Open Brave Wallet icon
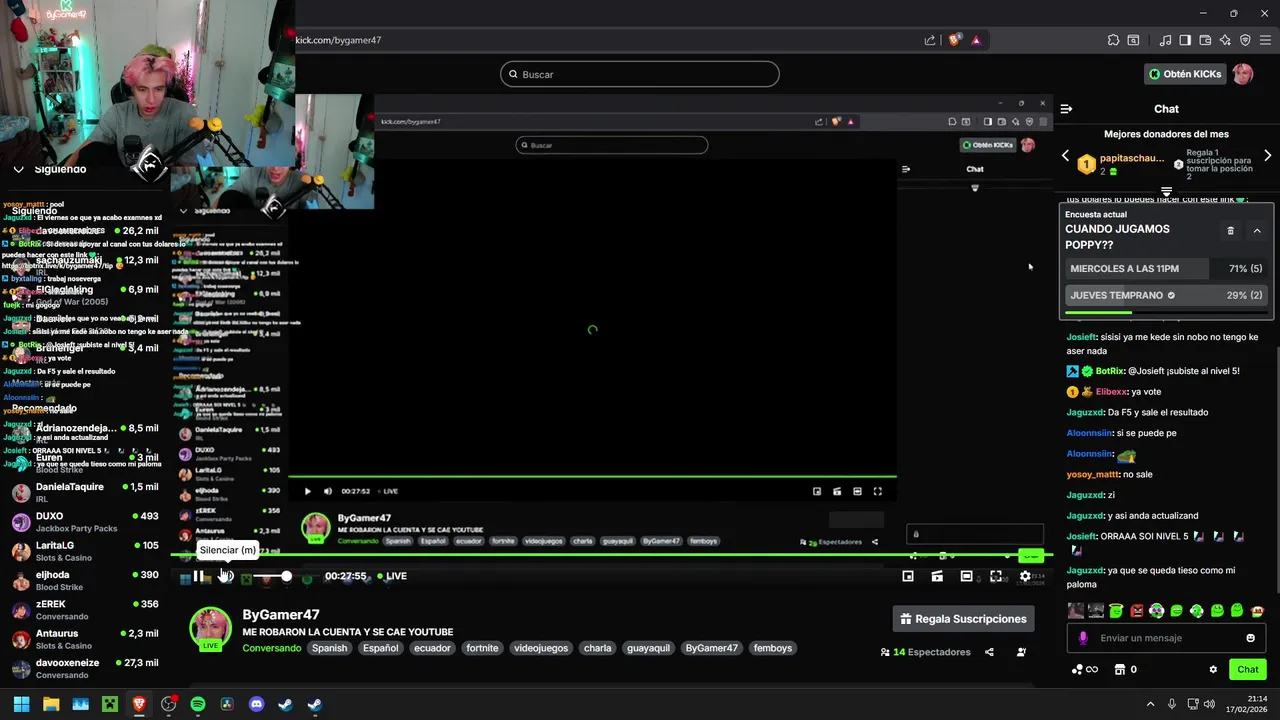Screen dimensions: 1280x720 (x=1205, y=40)
